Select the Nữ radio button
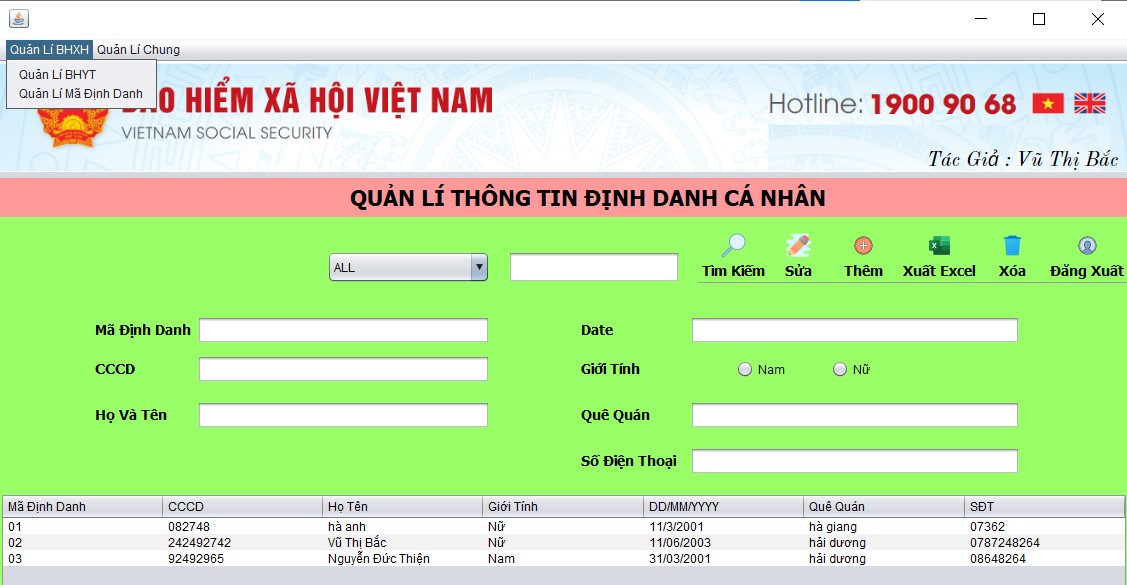This screenshot has height=585, width=1127. coord(840,369)
